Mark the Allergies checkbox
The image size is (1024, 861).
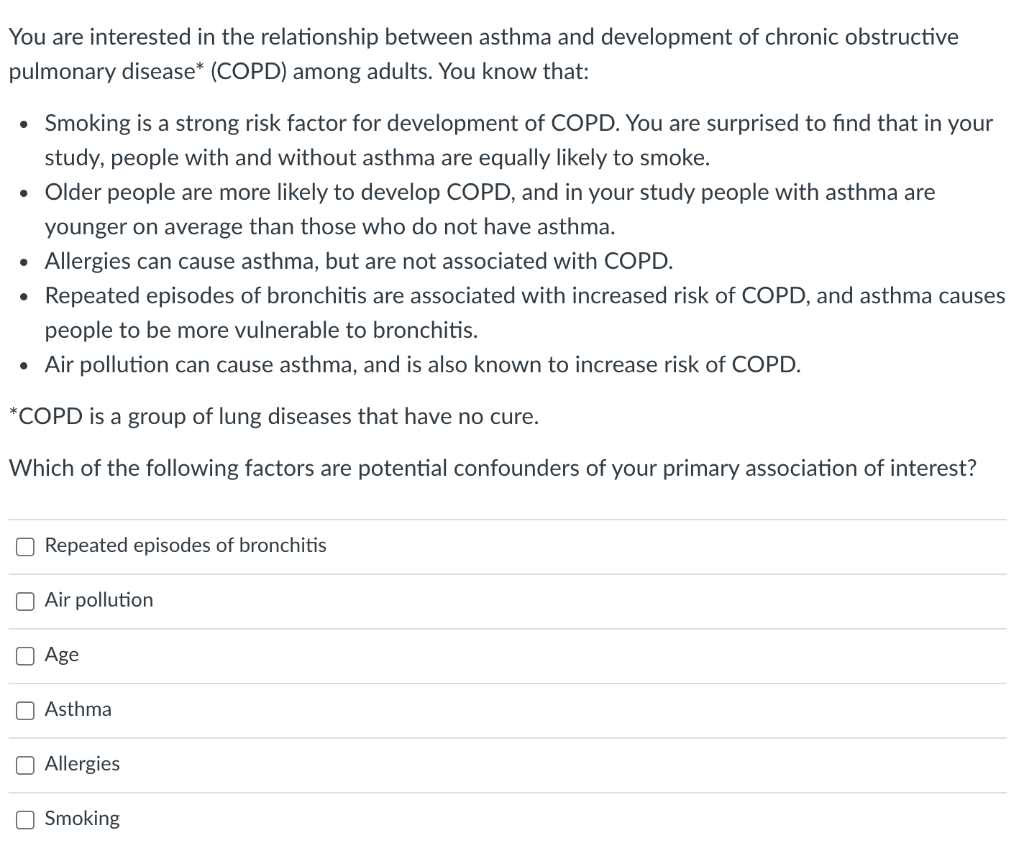click(x=26, y=765)
